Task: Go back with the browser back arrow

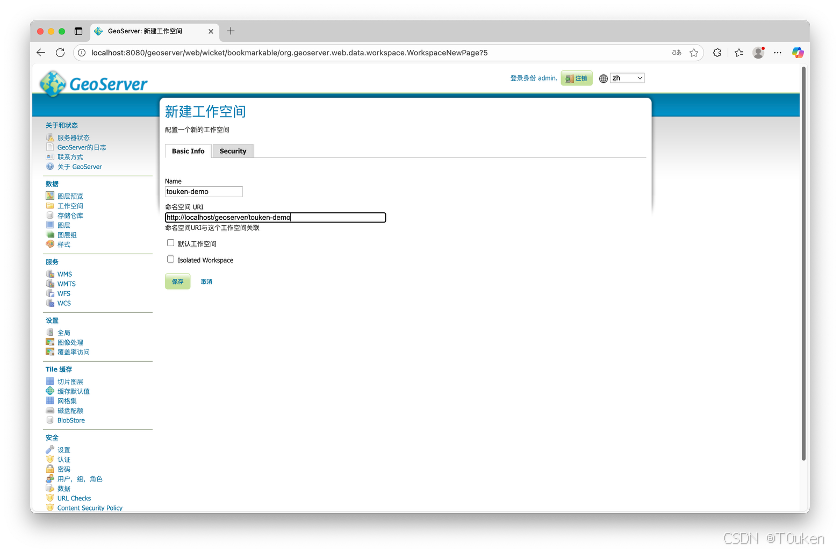Action: tap(41, 53)
